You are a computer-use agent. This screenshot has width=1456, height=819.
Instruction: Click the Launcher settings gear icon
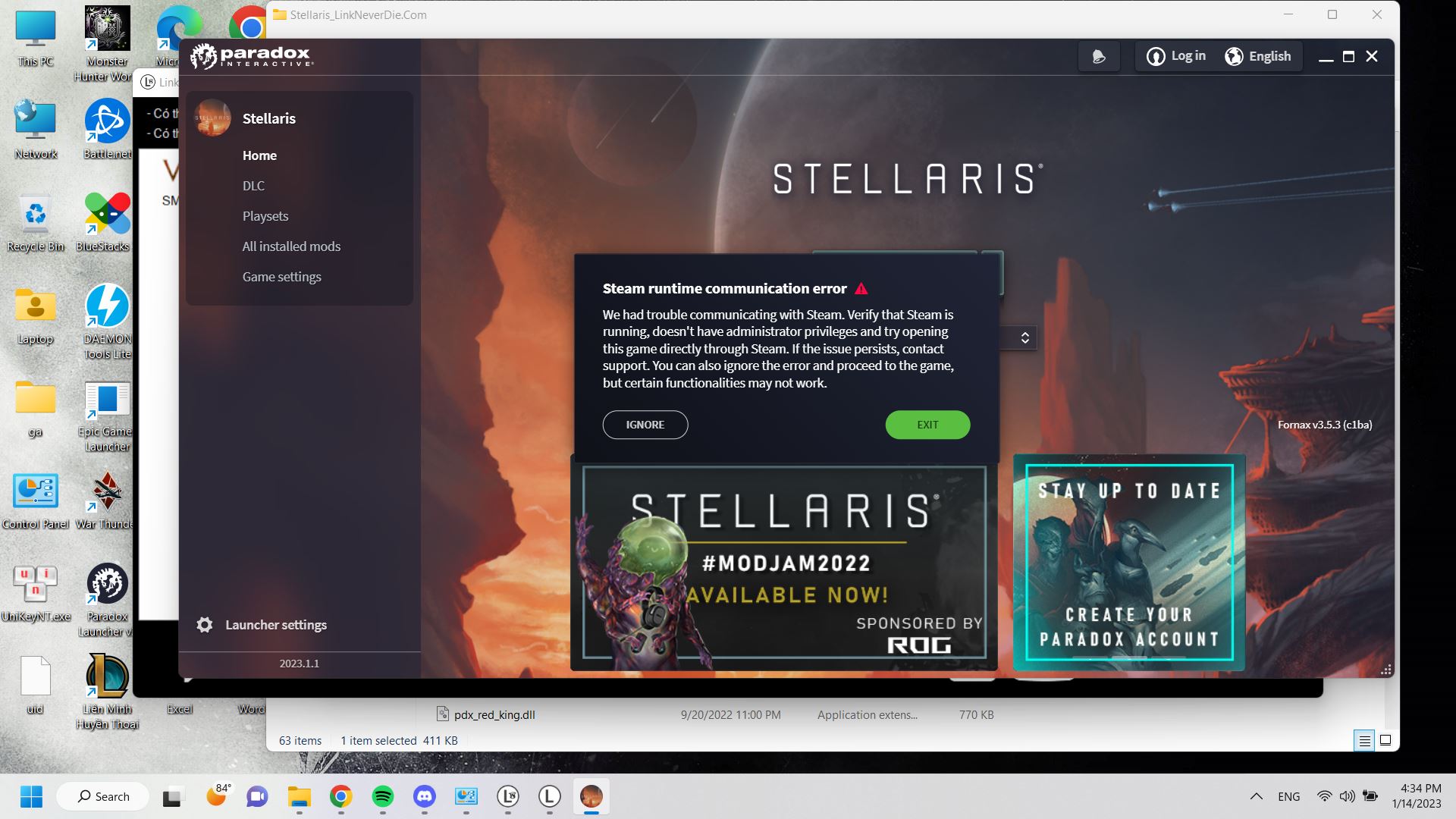[x=205, y=624]
